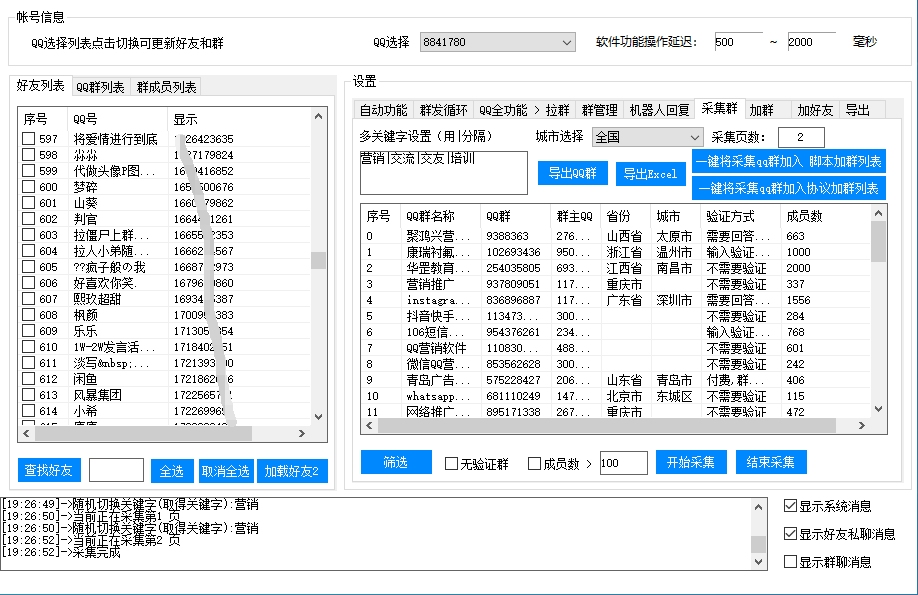This screenshot has height=595, width=918.
Task: Open the 加好友 tab
Action: click(815, 110)
